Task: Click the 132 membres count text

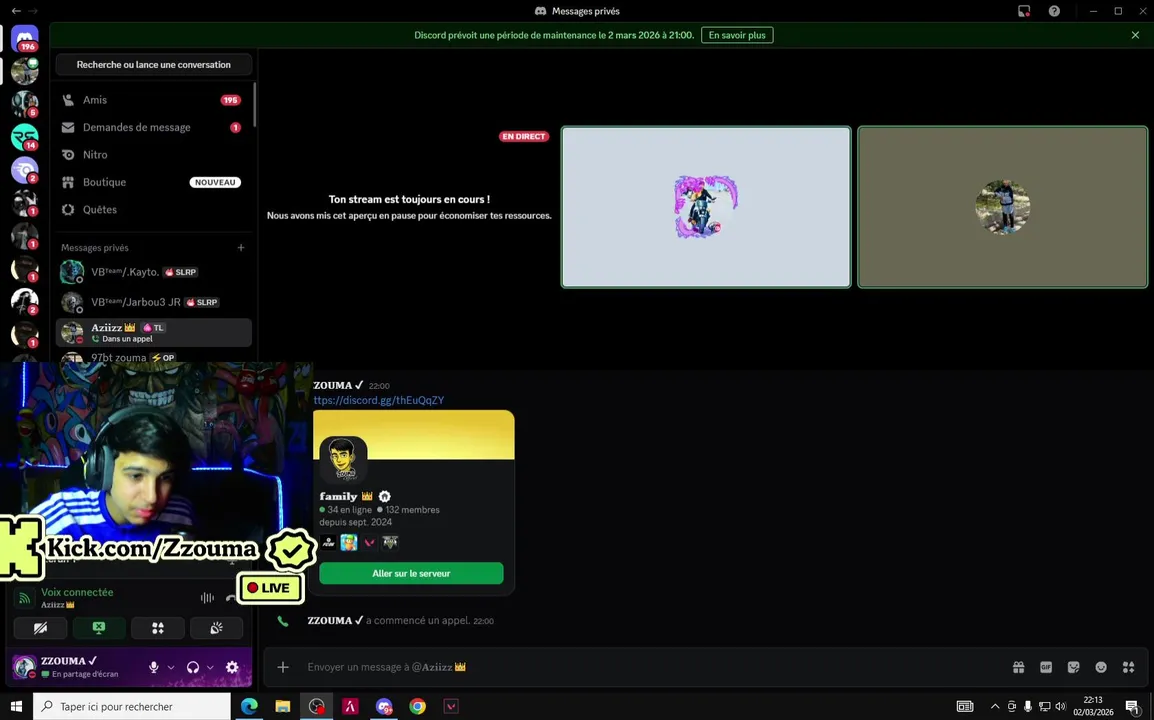Action: 412,509
